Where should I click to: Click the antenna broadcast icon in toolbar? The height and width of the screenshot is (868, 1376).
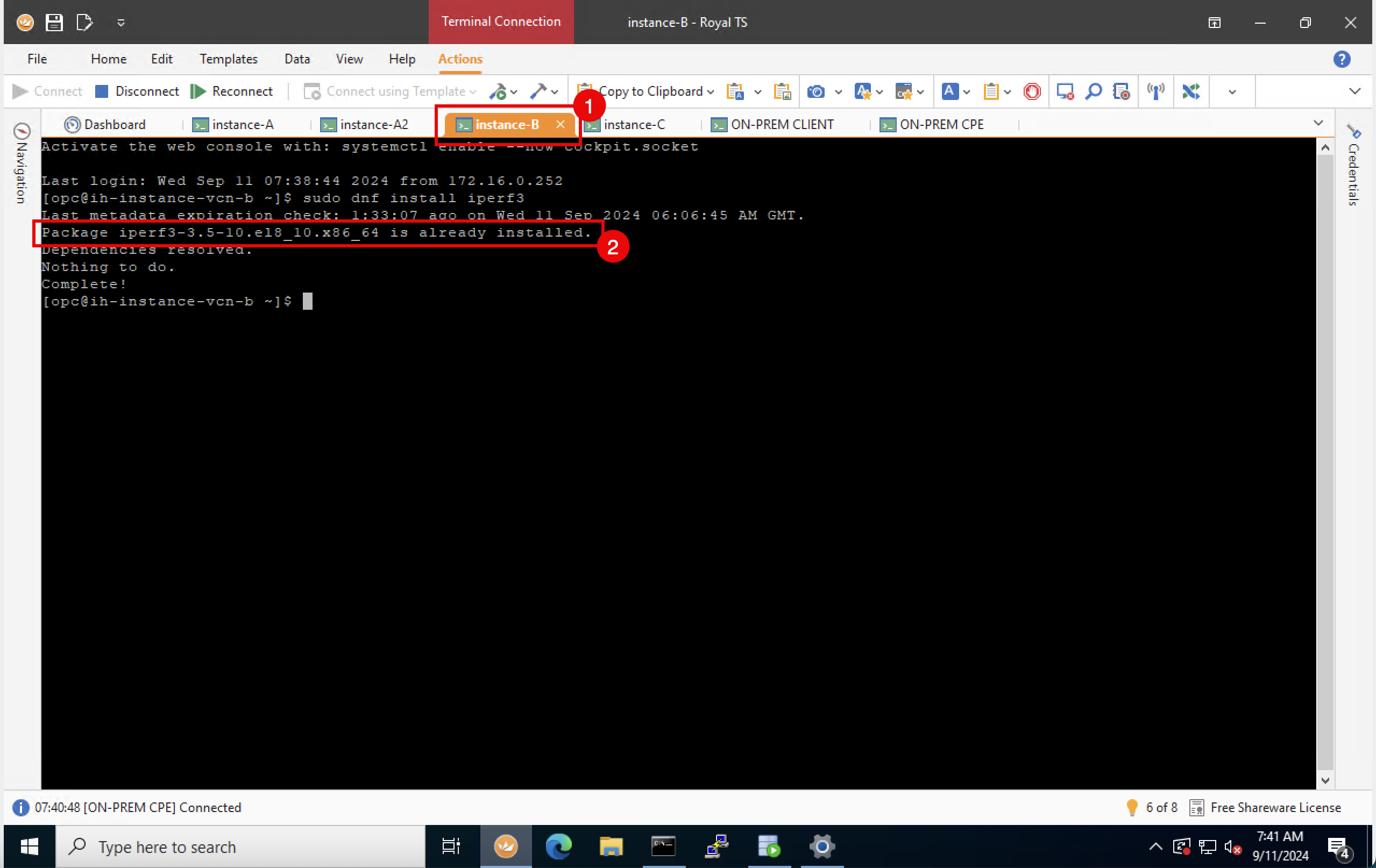1155,91
